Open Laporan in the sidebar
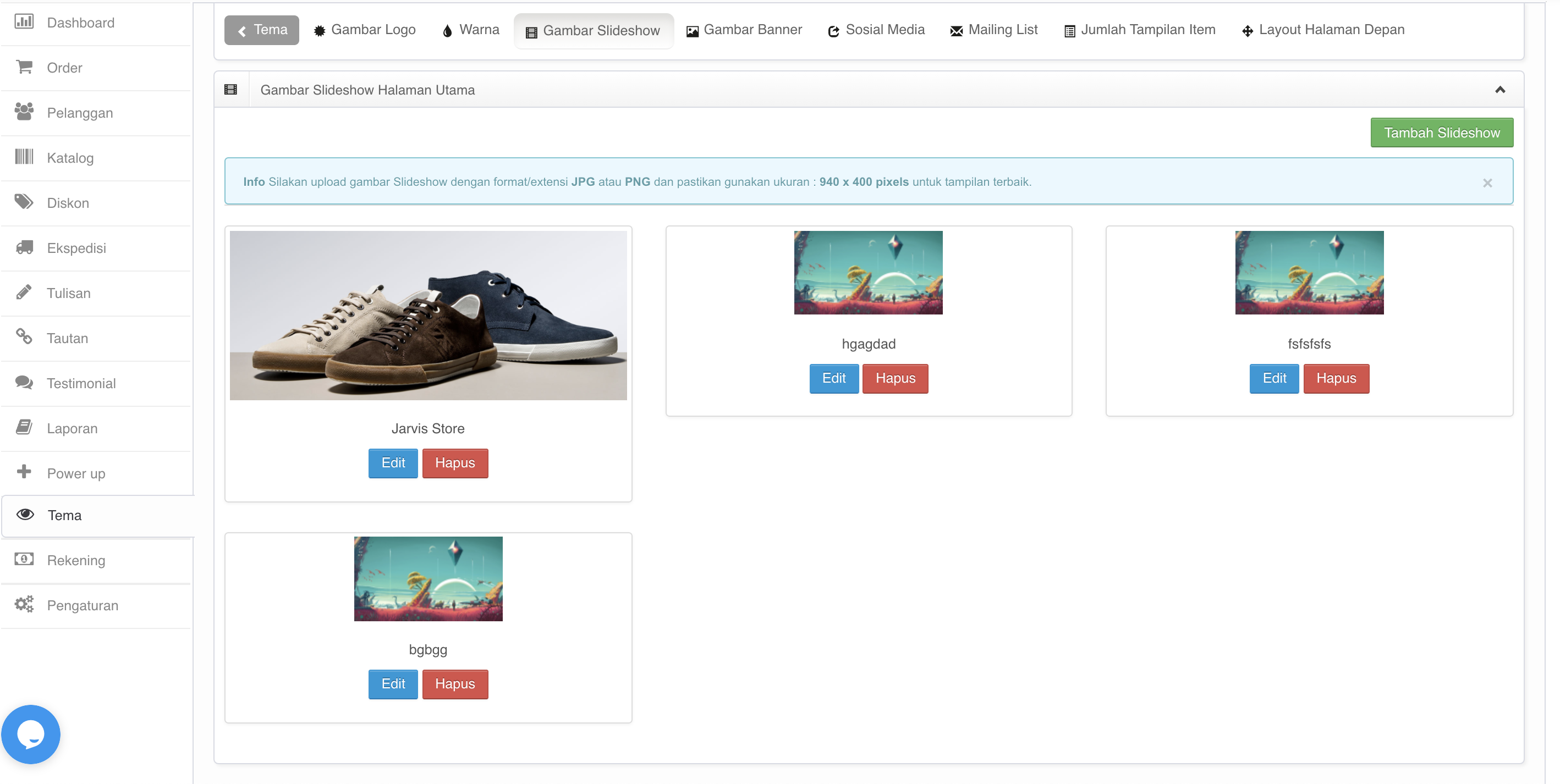 point(72,428)
